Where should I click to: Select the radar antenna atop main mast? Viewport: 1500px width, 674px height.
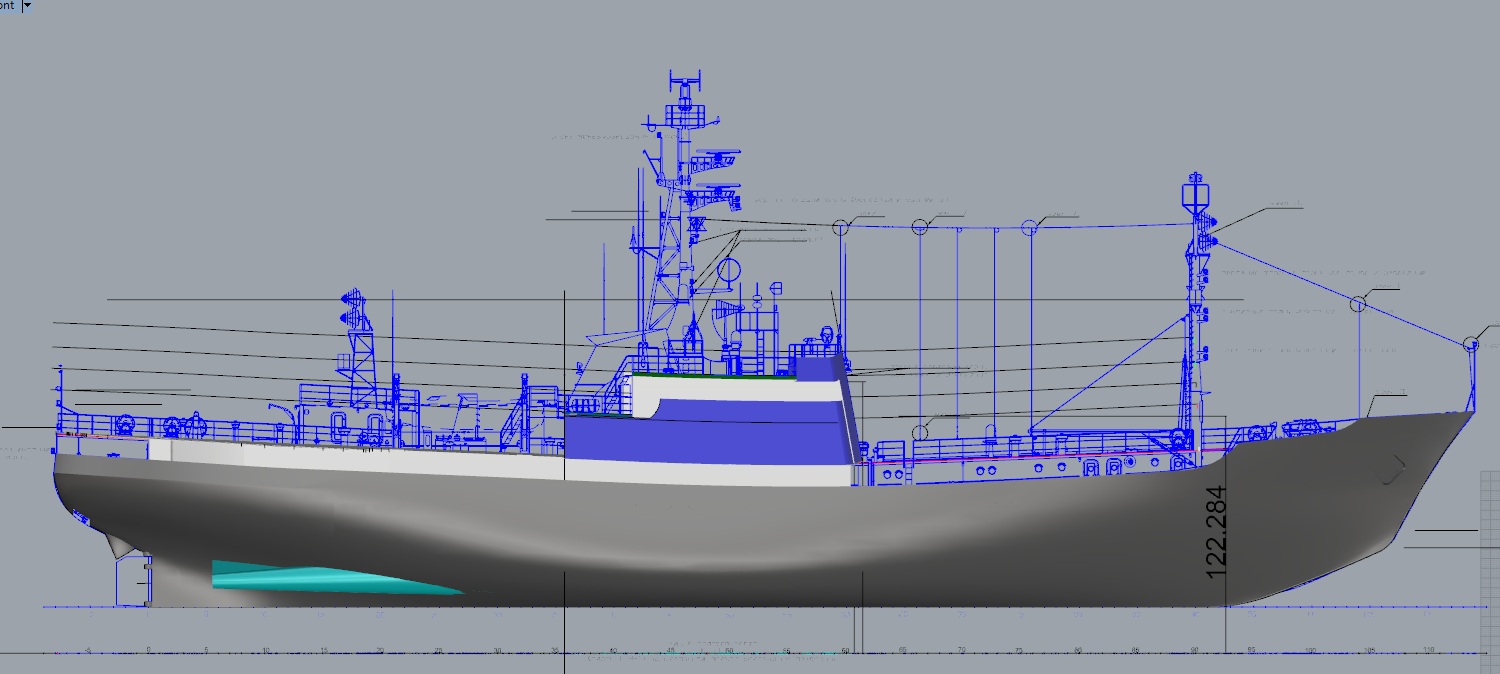[x=685, y=78]
